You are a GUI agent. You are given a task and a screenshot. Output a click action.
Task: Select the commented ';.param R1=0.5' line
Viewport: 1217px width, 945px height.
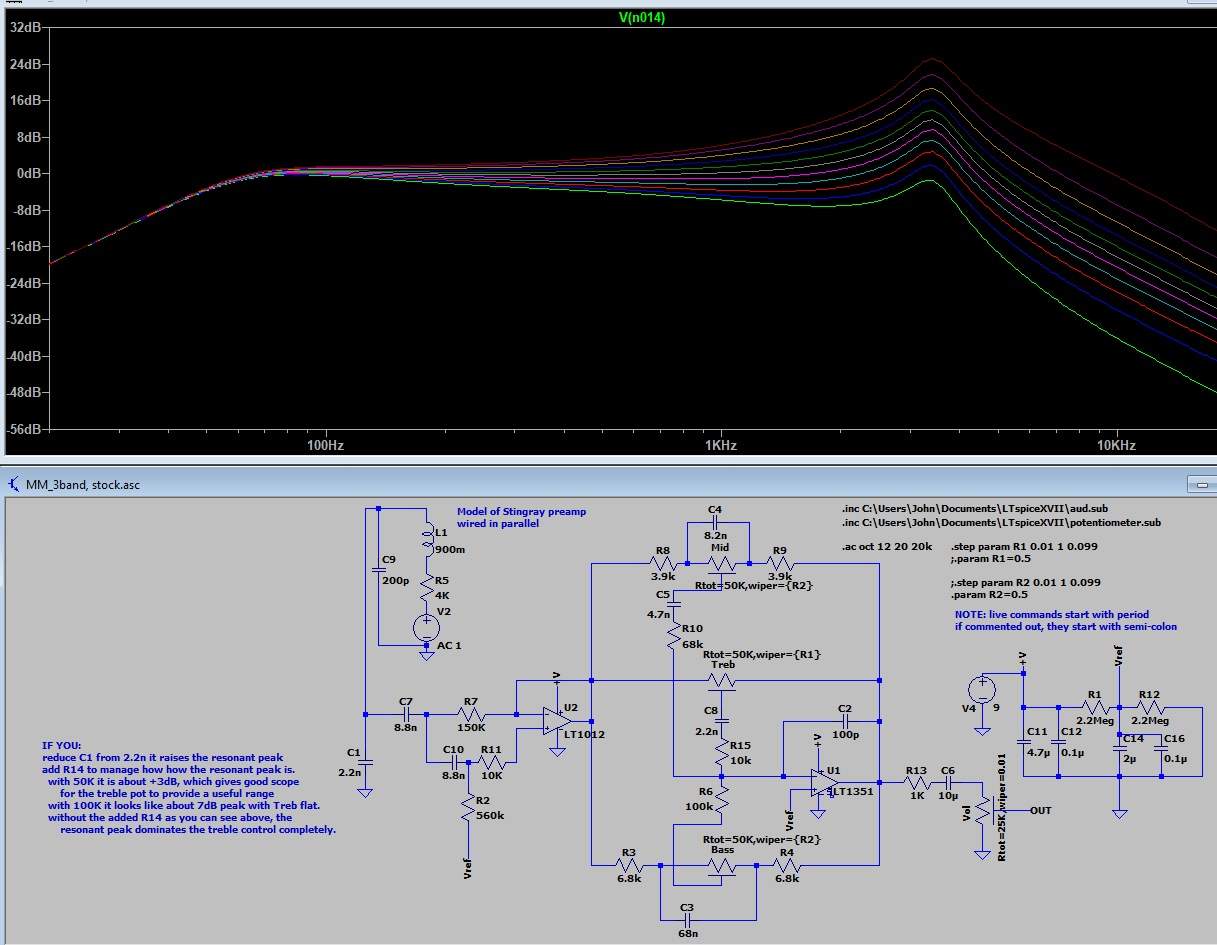click(x=990, y=561)
